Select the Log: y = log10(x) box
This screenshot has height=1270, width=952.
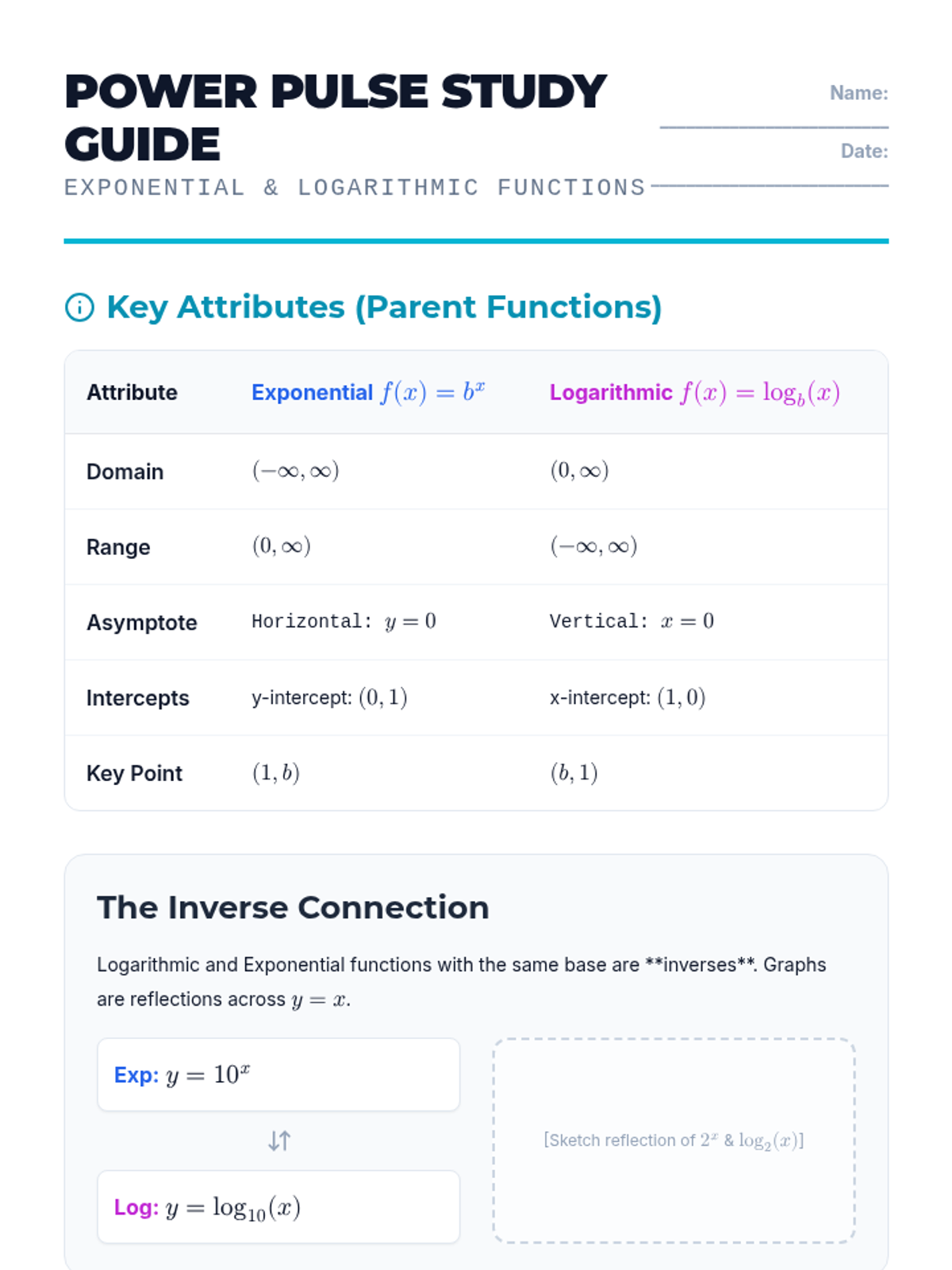click(x=278, y=1206)
